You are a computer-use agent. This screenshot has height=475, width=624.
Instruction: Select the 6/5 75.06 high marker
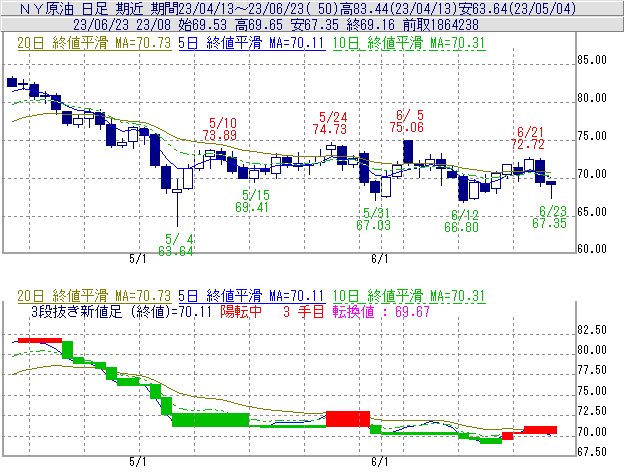pos(407,121)
